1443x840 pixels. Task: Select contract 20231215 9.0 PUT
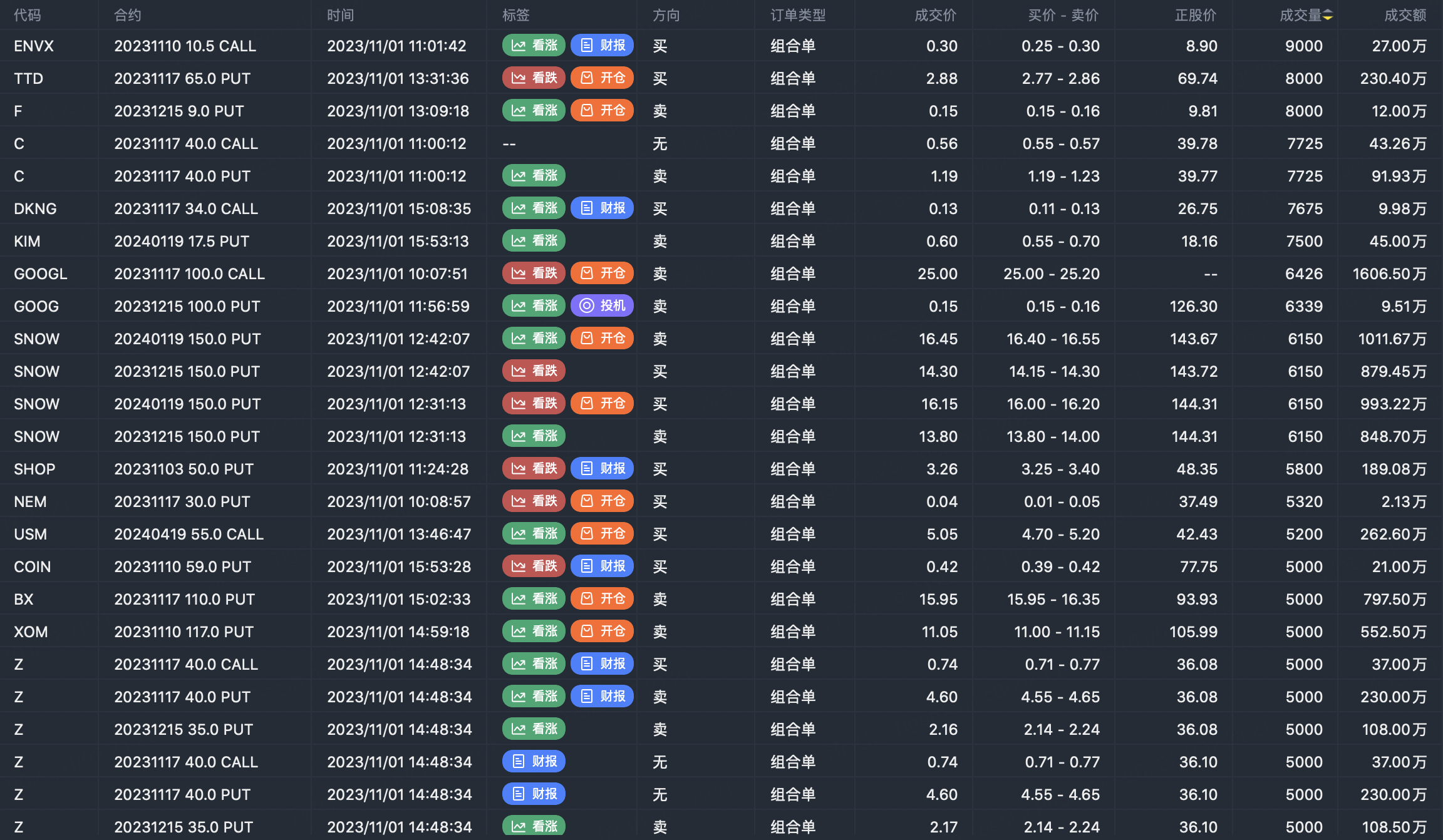tap(179, 111)
